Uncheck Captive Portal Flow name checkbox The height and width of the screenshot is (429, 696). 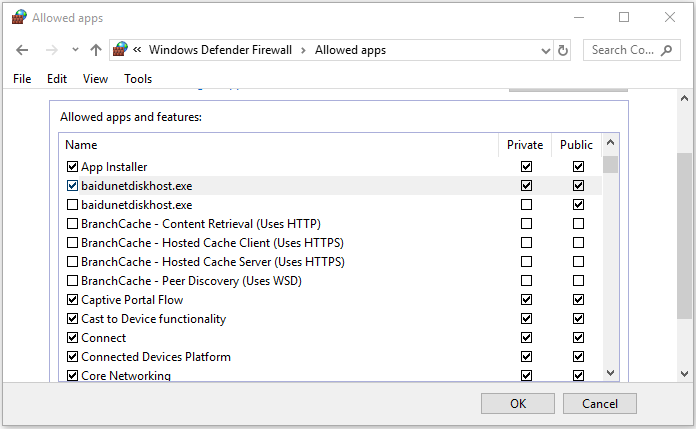(x=72, y=300)
